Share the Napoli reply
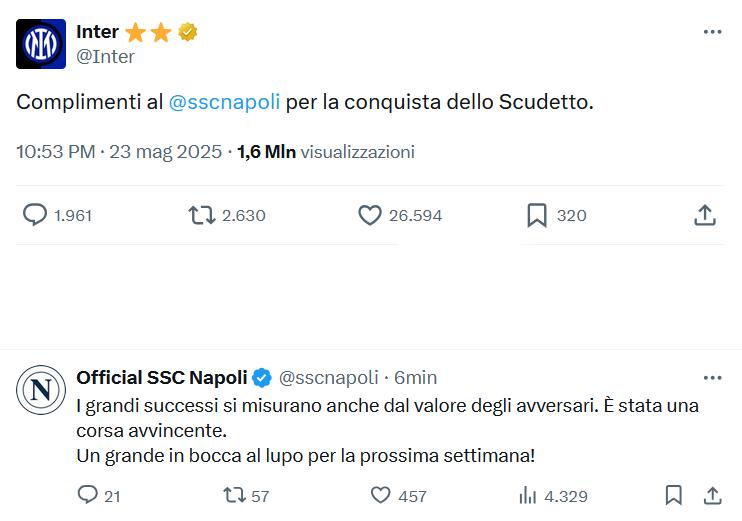Screen dimensions: 742x521 tap(712, 495)
